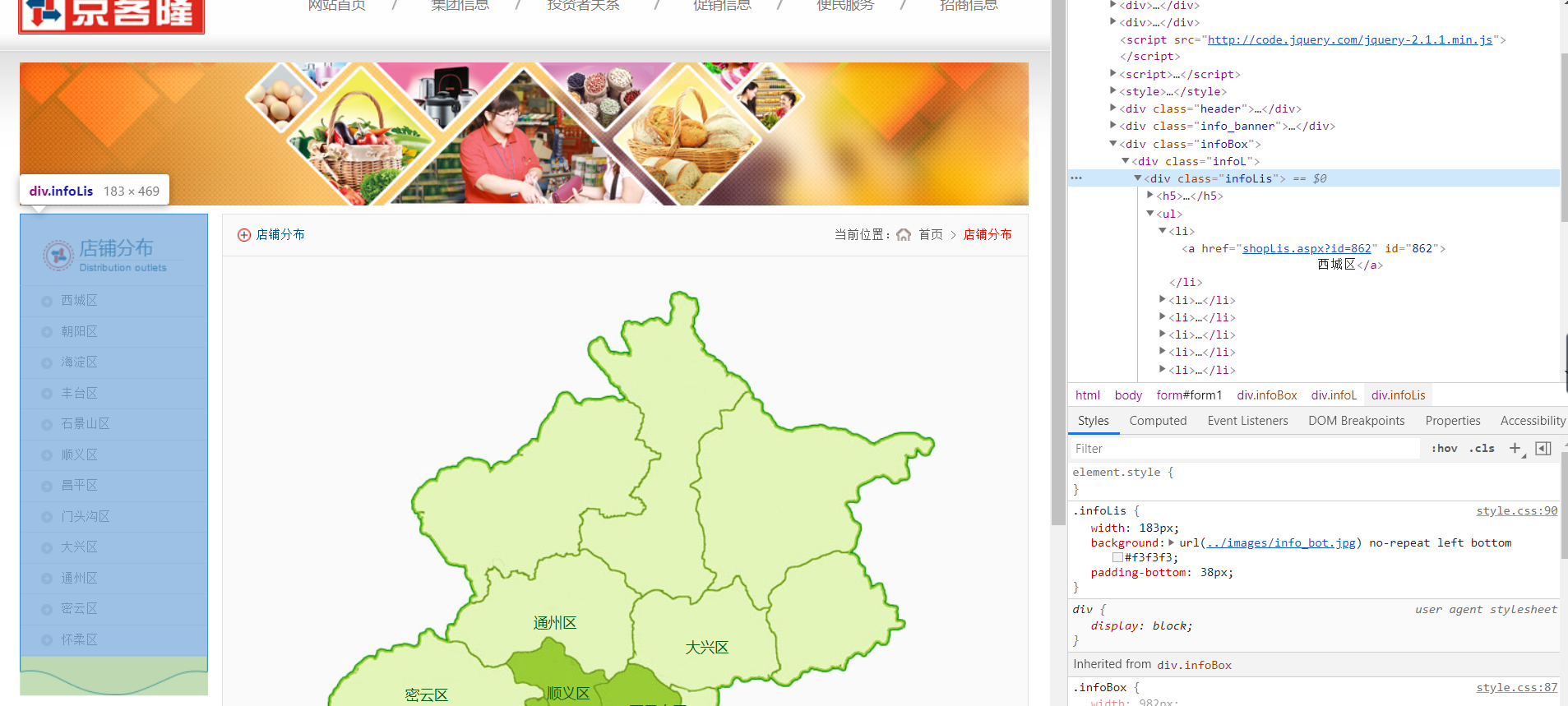
Task: Open 怀柔区 in the district sidebar
Action: point(79,639)
